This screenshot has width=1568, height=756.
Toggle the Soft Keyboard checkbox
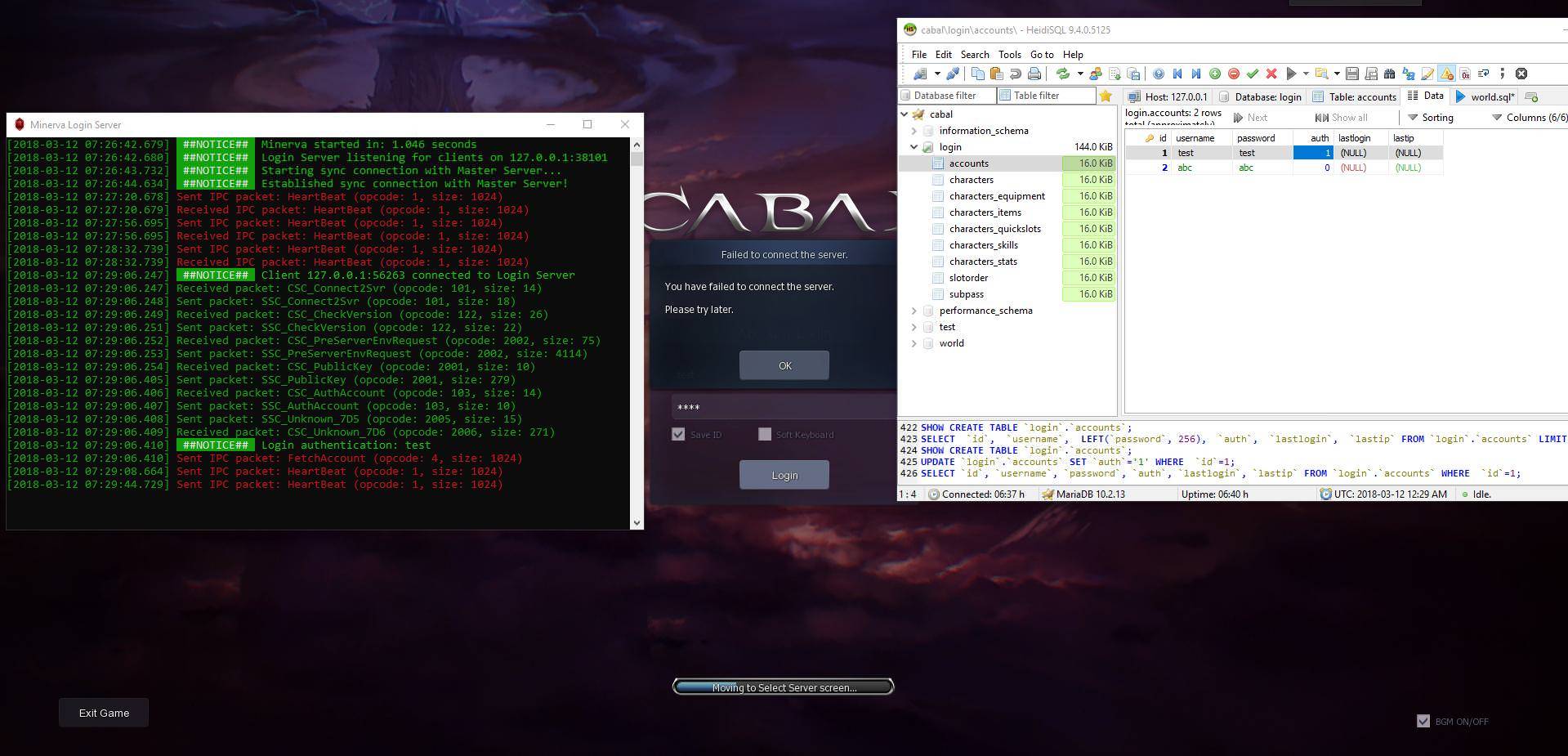pyautogui.click(x=765, y=434)
